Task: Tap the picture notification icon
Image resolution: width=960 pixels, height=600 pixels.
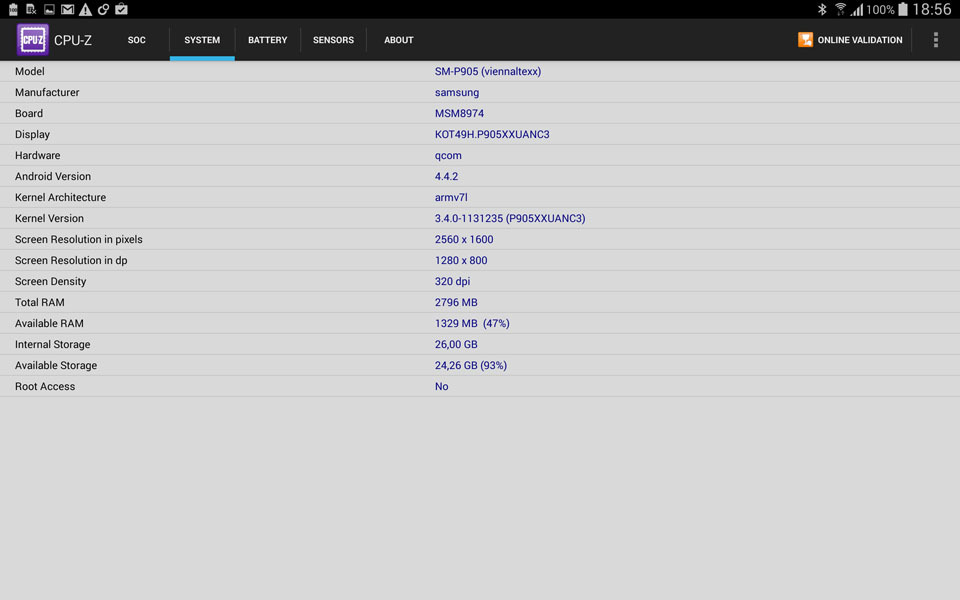Action: pyautogui.click(x=50, y=9)
